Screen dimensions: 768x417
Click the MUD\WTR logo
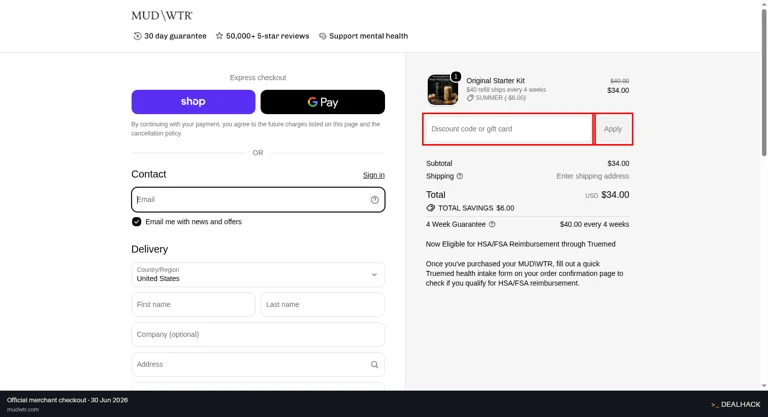coord(162,16)
